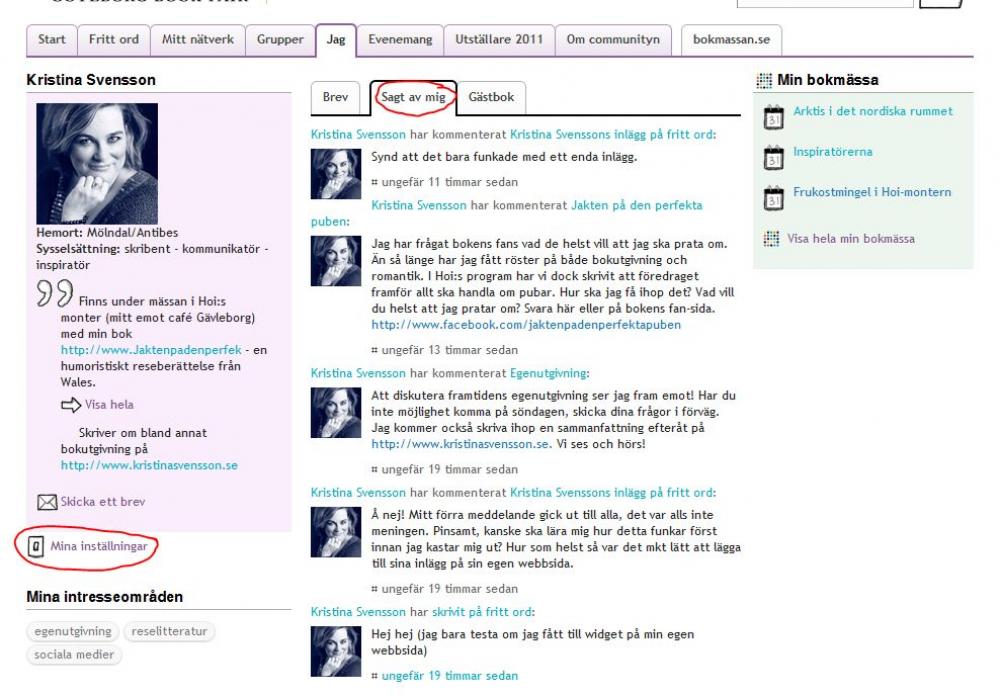This screenshot has height=696, width=1000.
Task: Open the facebook.com/jaktenpadenperfektapuben link
Action: point(526,325)
